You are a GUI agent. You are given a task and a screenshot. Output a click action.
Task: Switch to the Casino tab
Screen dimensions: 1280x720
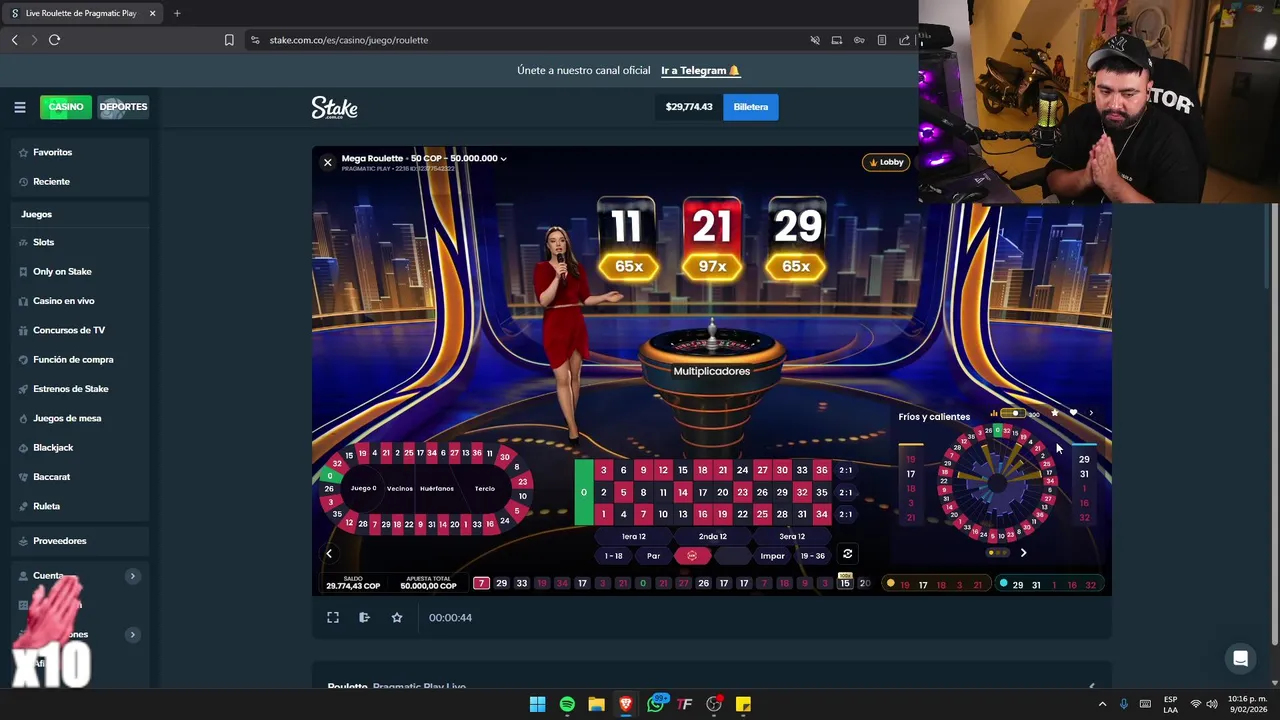click(66, 107)
